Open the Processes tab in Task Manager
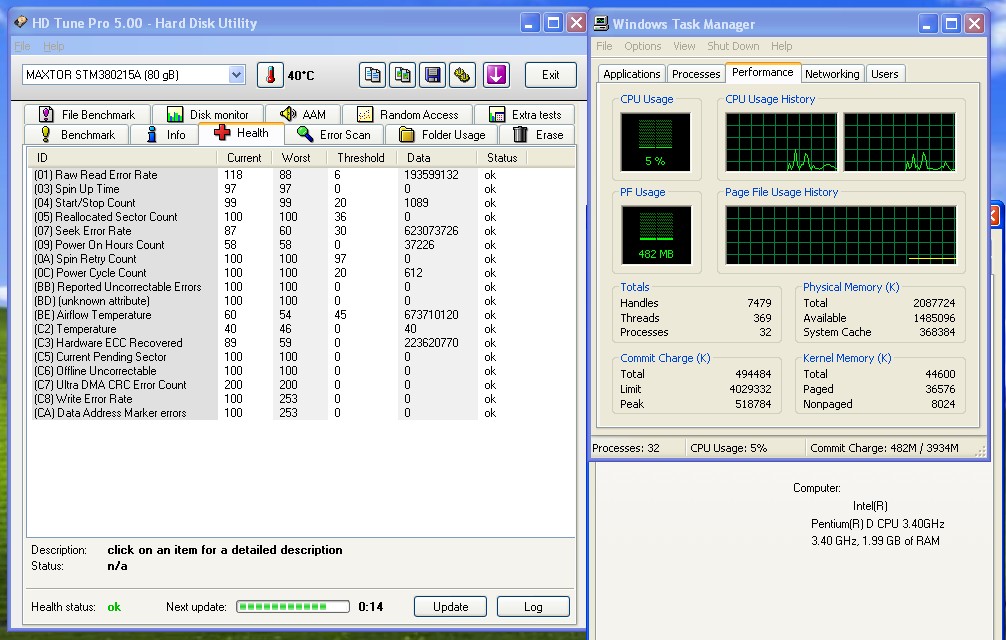Image resolution: width=1006 pixels, height=640 pixels. [695, 72]
